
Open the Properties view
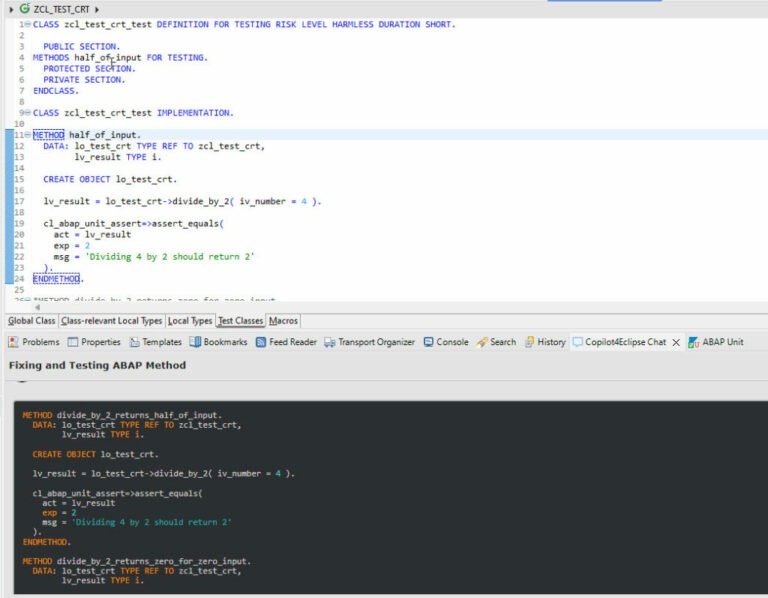[100, 342]
